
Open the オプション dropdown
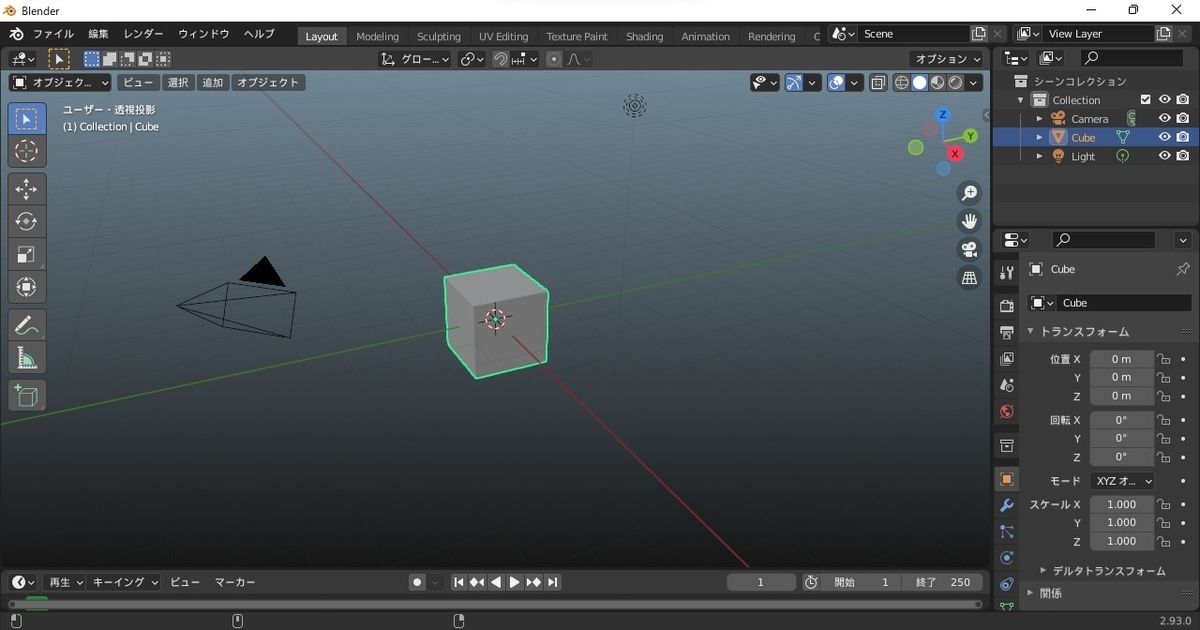coord(948,59)
